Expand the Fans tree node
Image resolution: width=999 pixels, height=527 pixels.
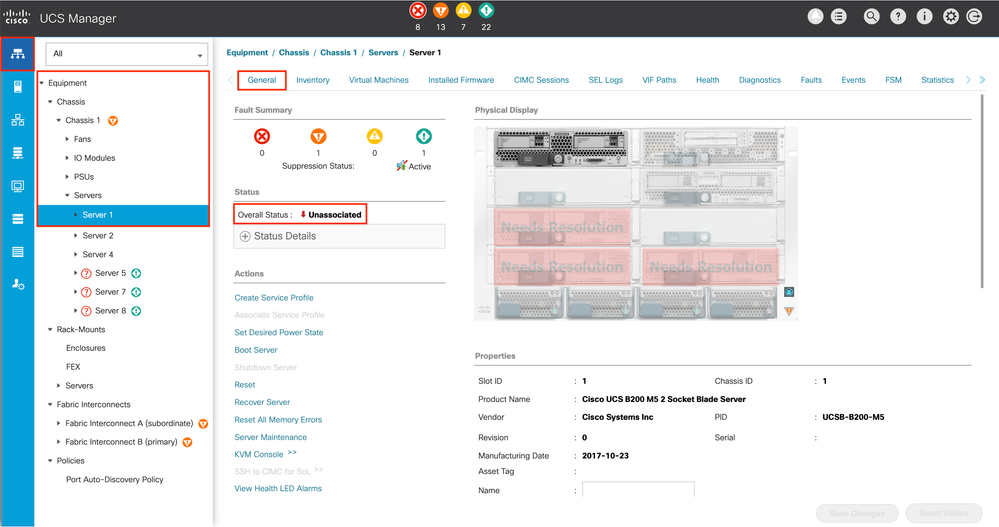pos(68,139)
